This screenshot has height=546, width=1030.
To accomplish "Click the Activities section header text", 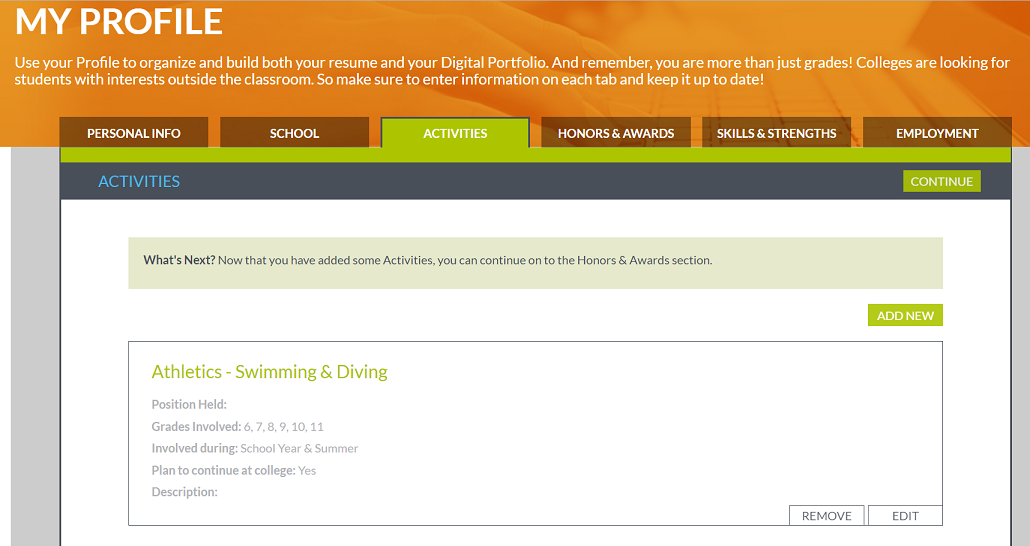I will coord(139,181).
